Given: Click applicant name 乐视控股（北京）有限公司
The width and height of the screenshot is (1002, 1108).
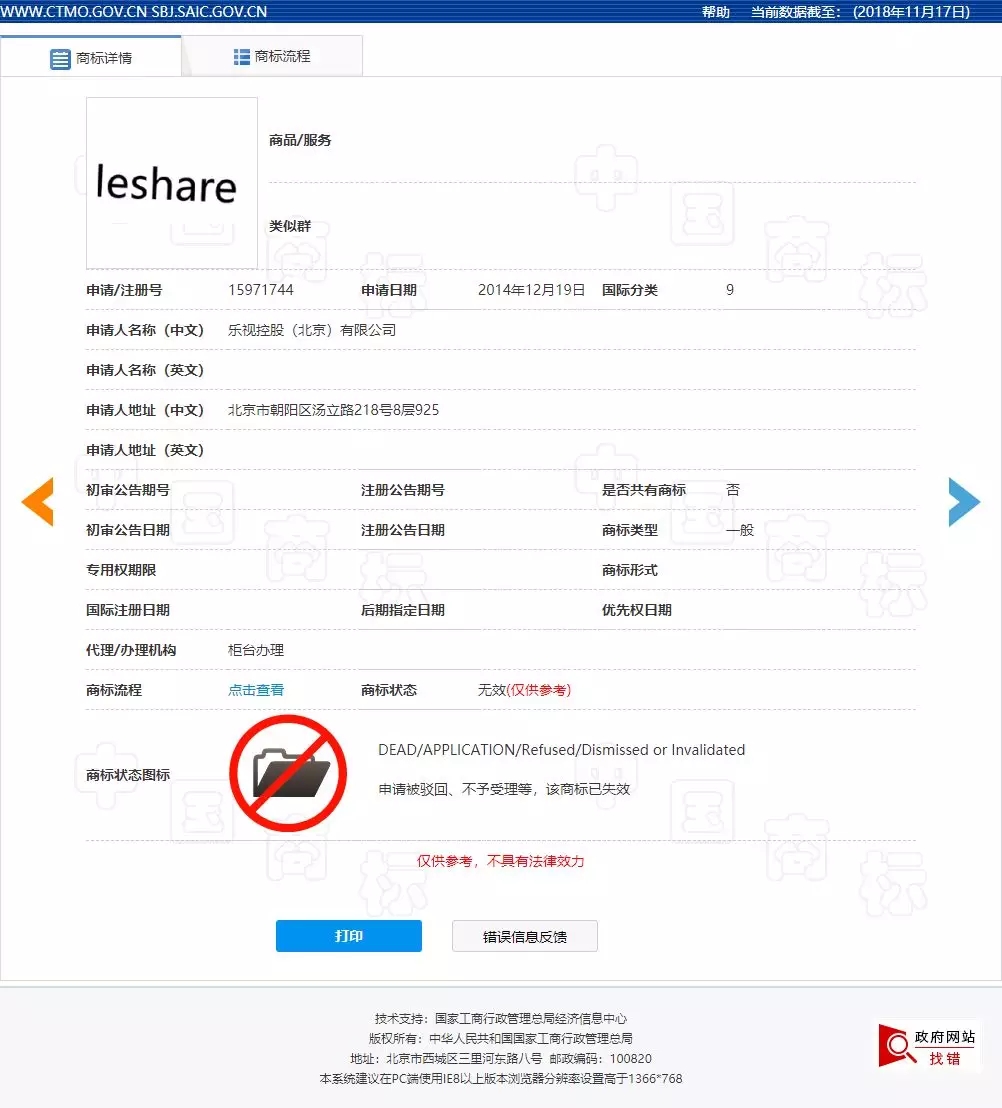Looking at the screenshot, I should (x=312, y=330).
